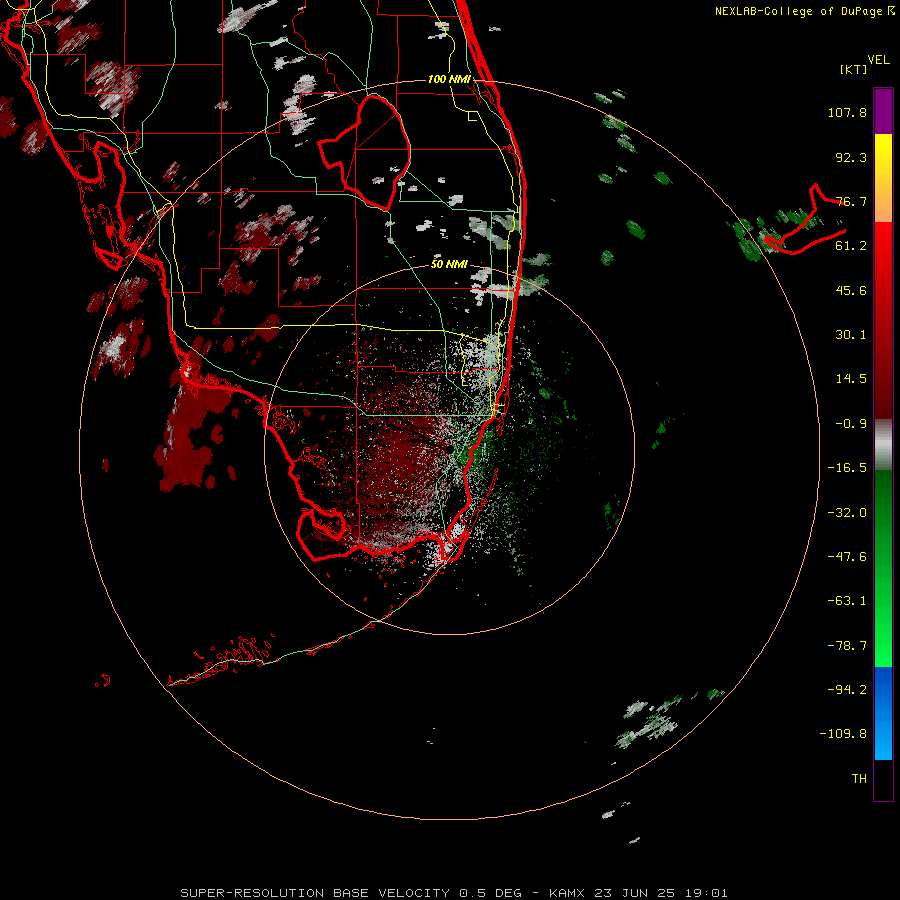Screen dimensions: 900x900
Task: Click the 92.3 legend value
Action: (851, 157)
